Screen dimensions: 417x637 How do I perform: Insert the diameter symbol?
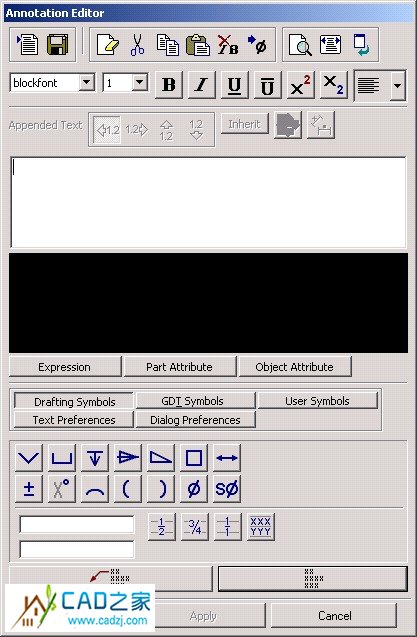(x=193, y=489)
